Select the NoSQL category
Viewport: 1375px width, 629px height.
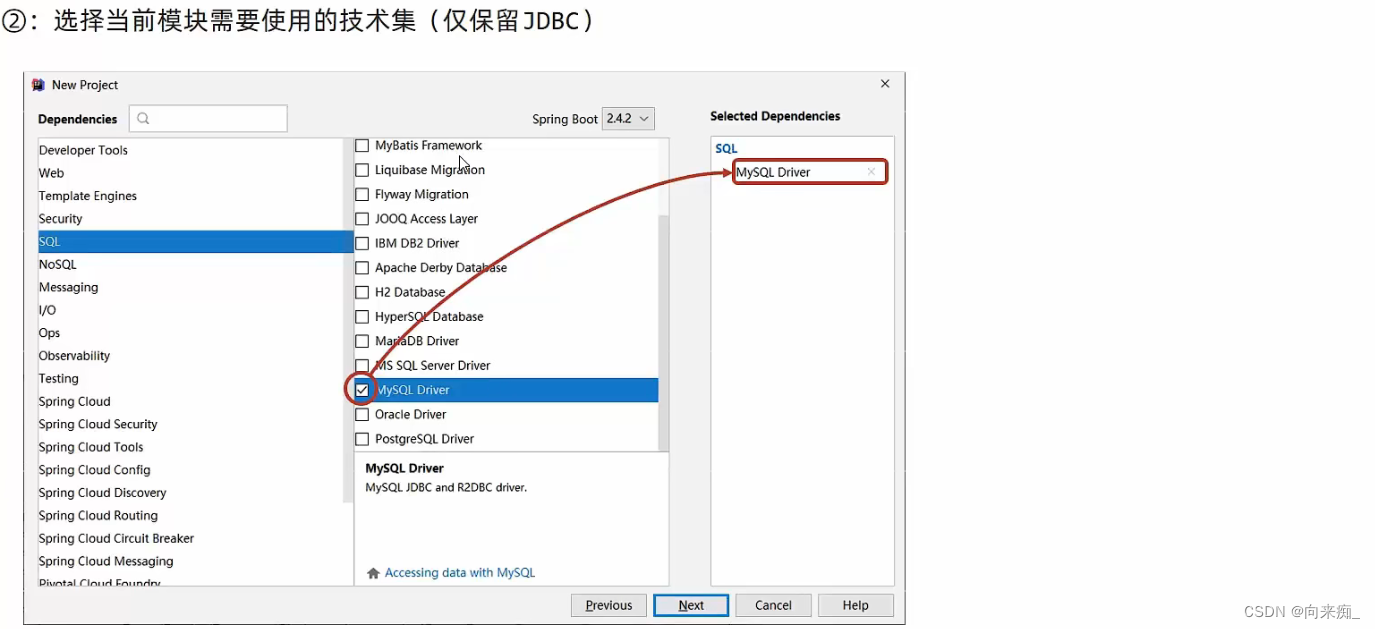click(57, 264)
